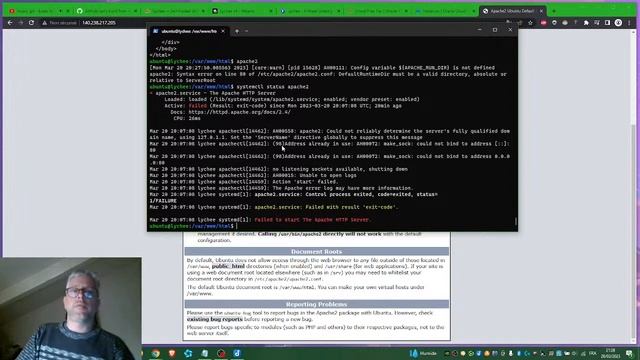640x360 pixels.
Task: Click the terminal scrollbar thumb
Action: (x=516, y=221)
